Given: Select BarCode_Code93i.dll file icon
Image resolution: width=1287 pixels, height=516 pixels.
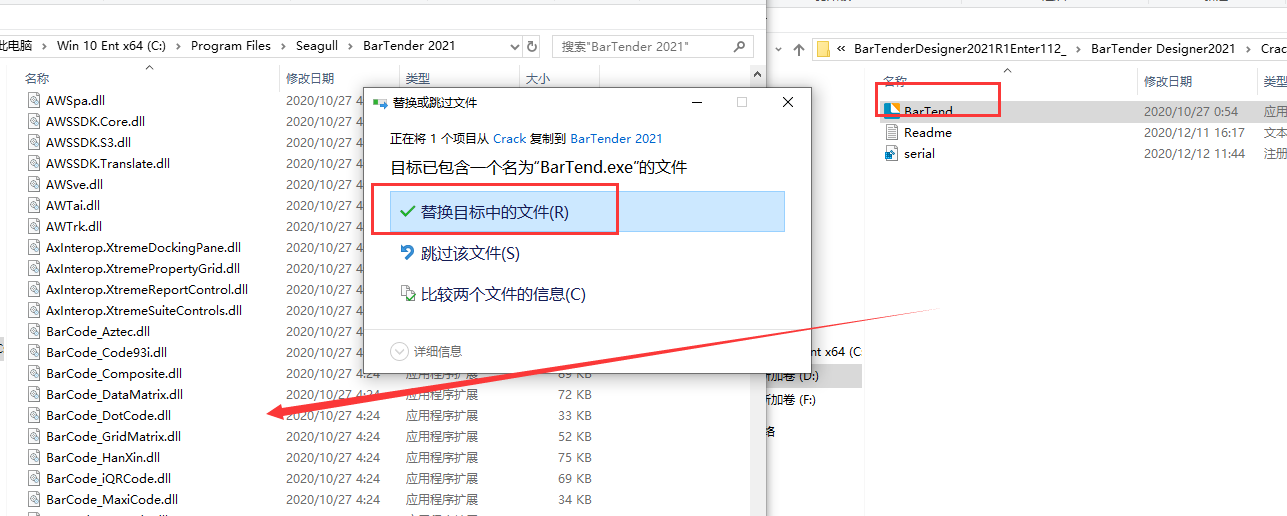Looking at the screenshot, I should click(35, 352).
